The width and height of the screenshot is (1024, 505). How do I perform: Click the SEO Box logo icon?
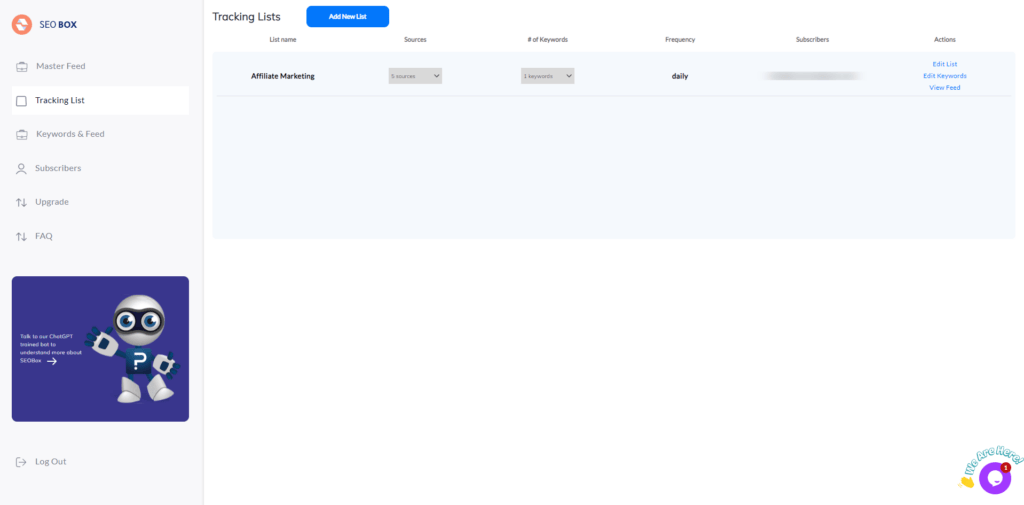22,24
